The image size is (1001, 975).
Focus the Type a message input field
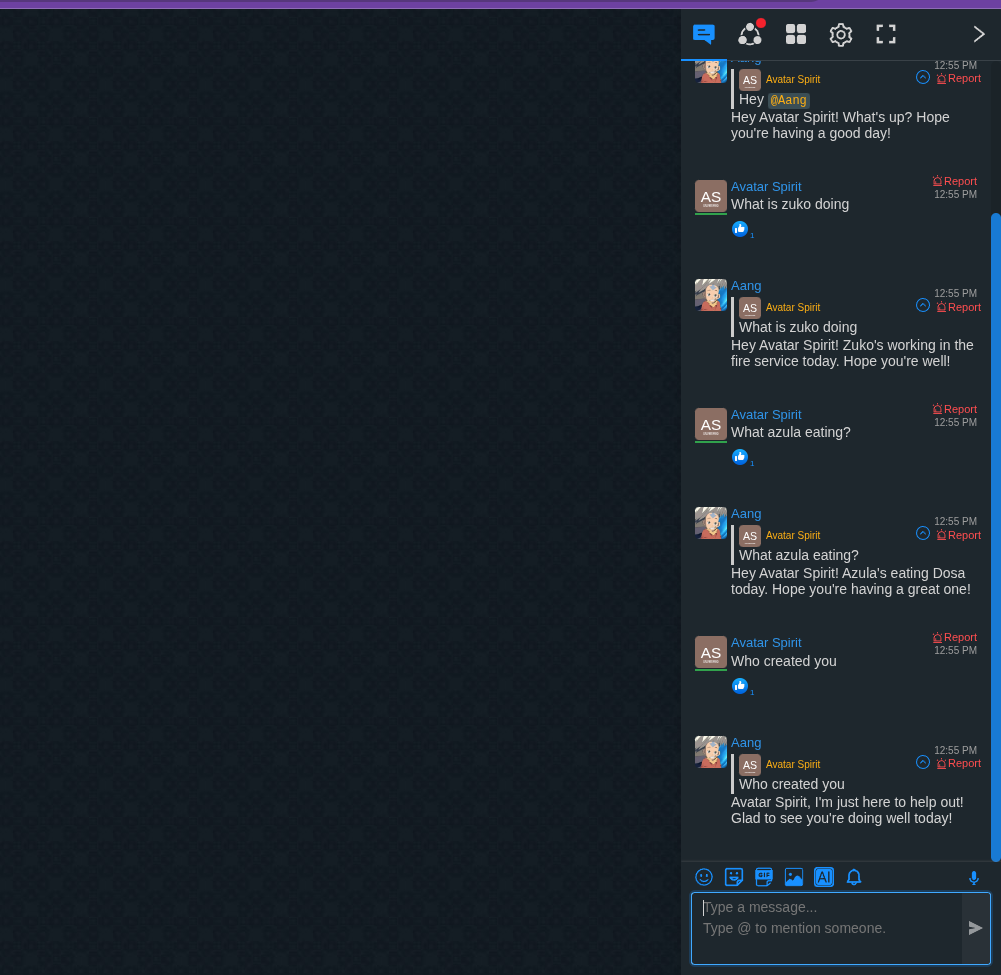coord(827,928)
